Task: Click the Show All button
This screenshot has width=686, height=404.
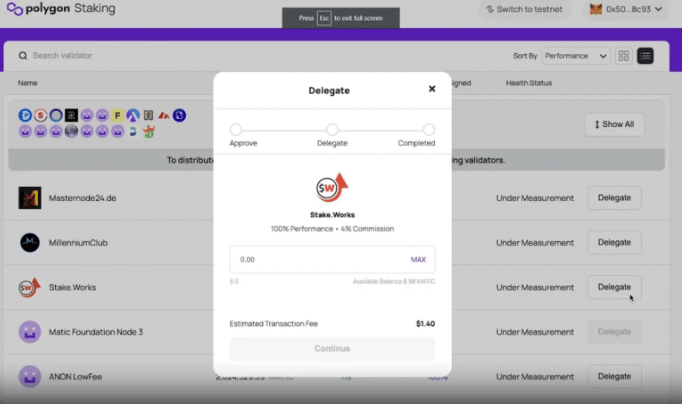Action: [x=614, y=124]
